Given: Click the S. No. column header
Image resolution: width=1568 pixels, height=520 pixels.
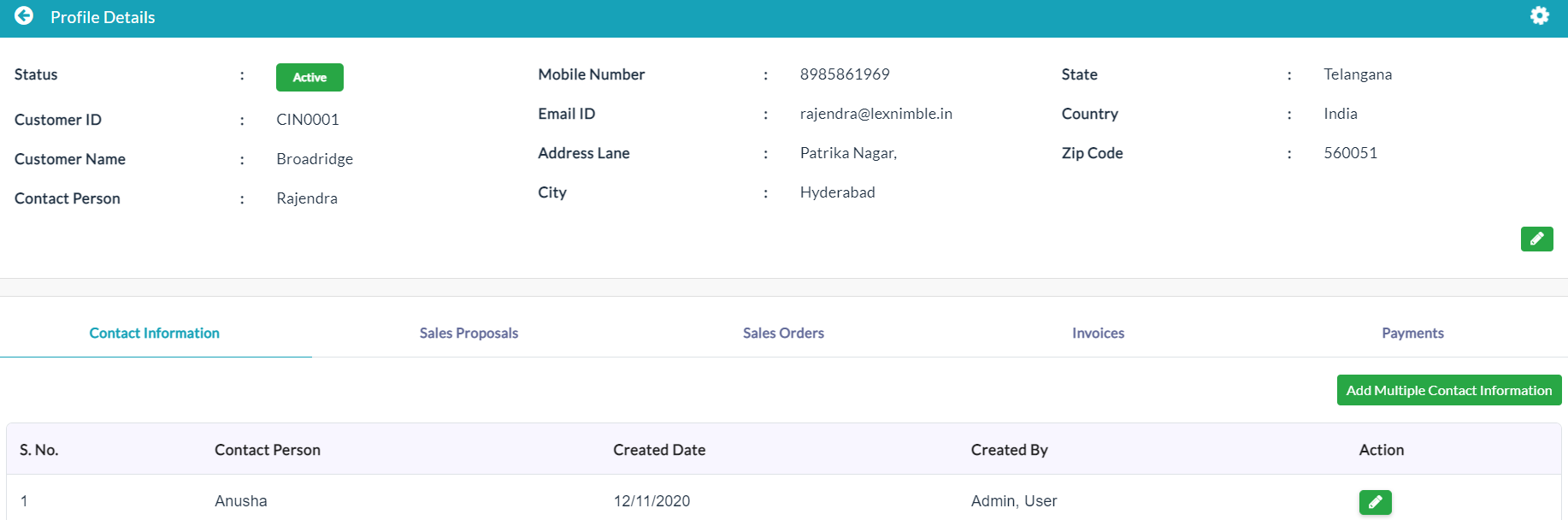Looking at the screenshot, I should click(39, 450).
